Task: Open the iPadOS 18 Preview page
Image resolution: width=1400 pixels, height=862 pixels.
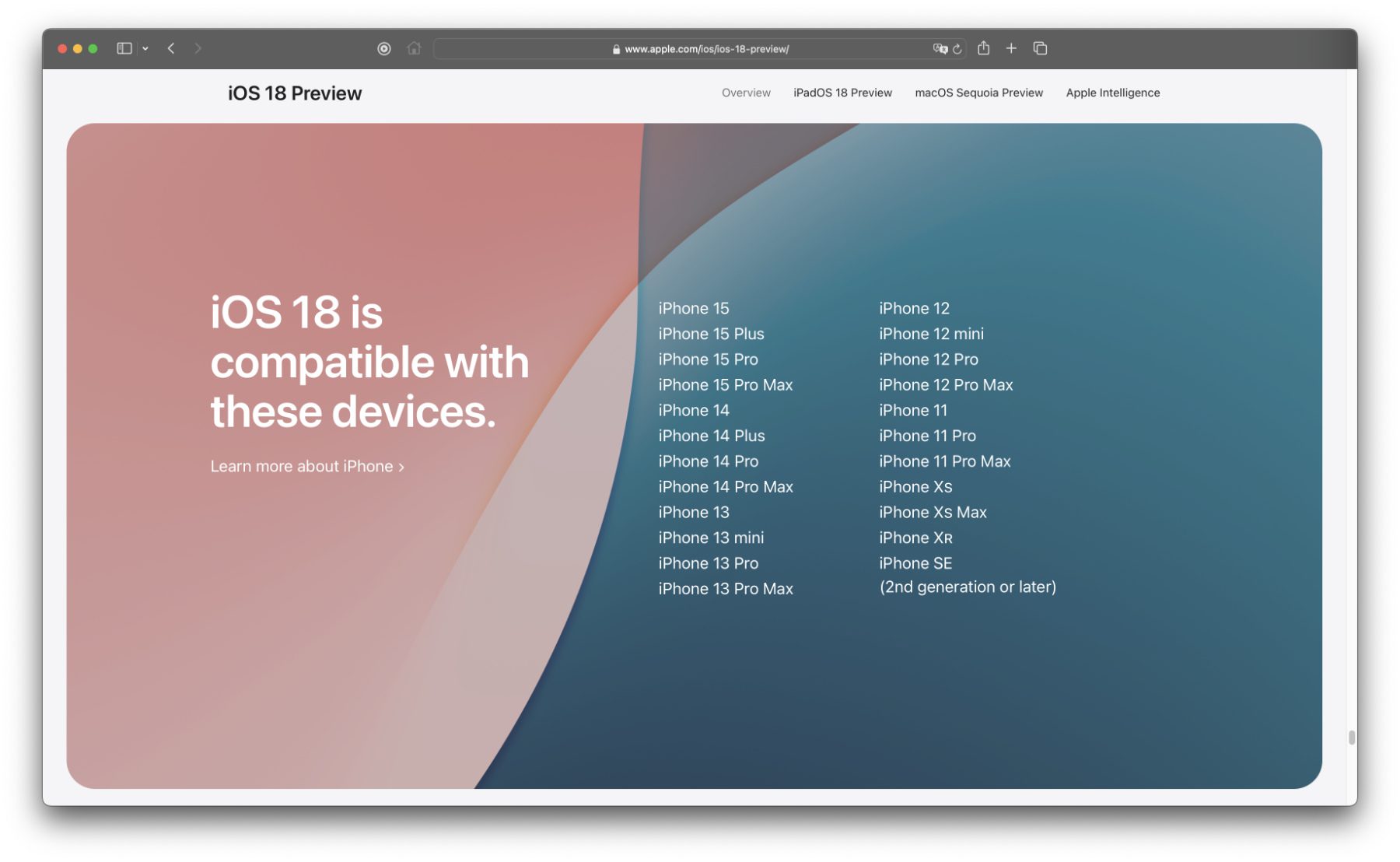Action: pos(842,93)
